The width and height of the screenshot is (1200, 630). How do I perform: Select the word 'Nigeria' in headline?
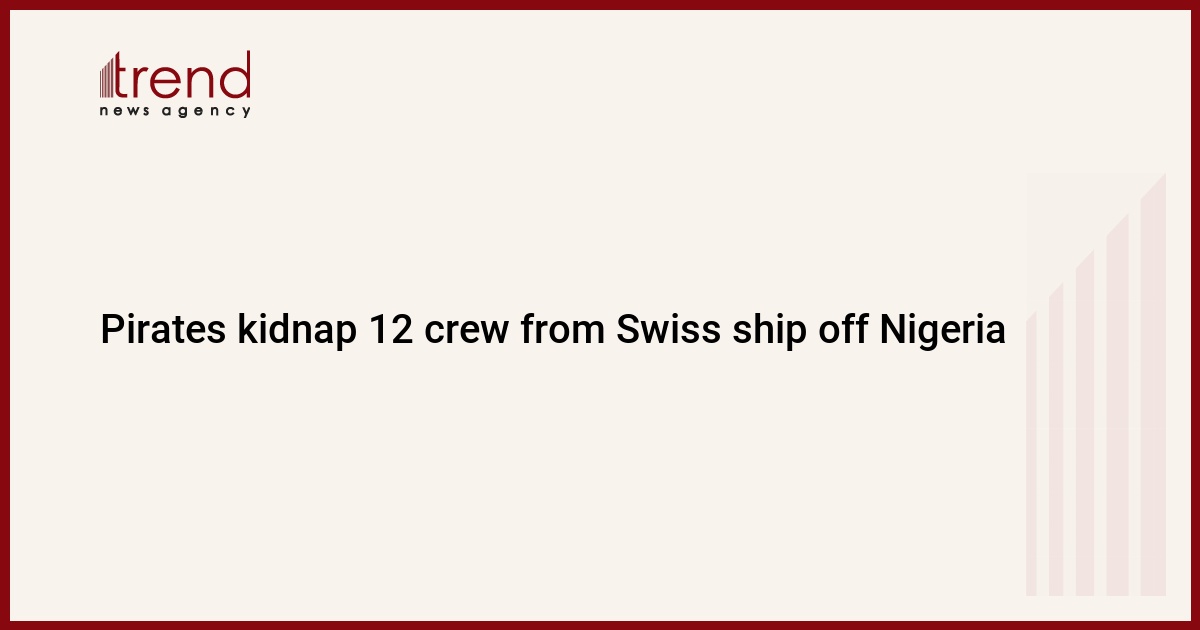pyautogui.click(x=942, y=329)
